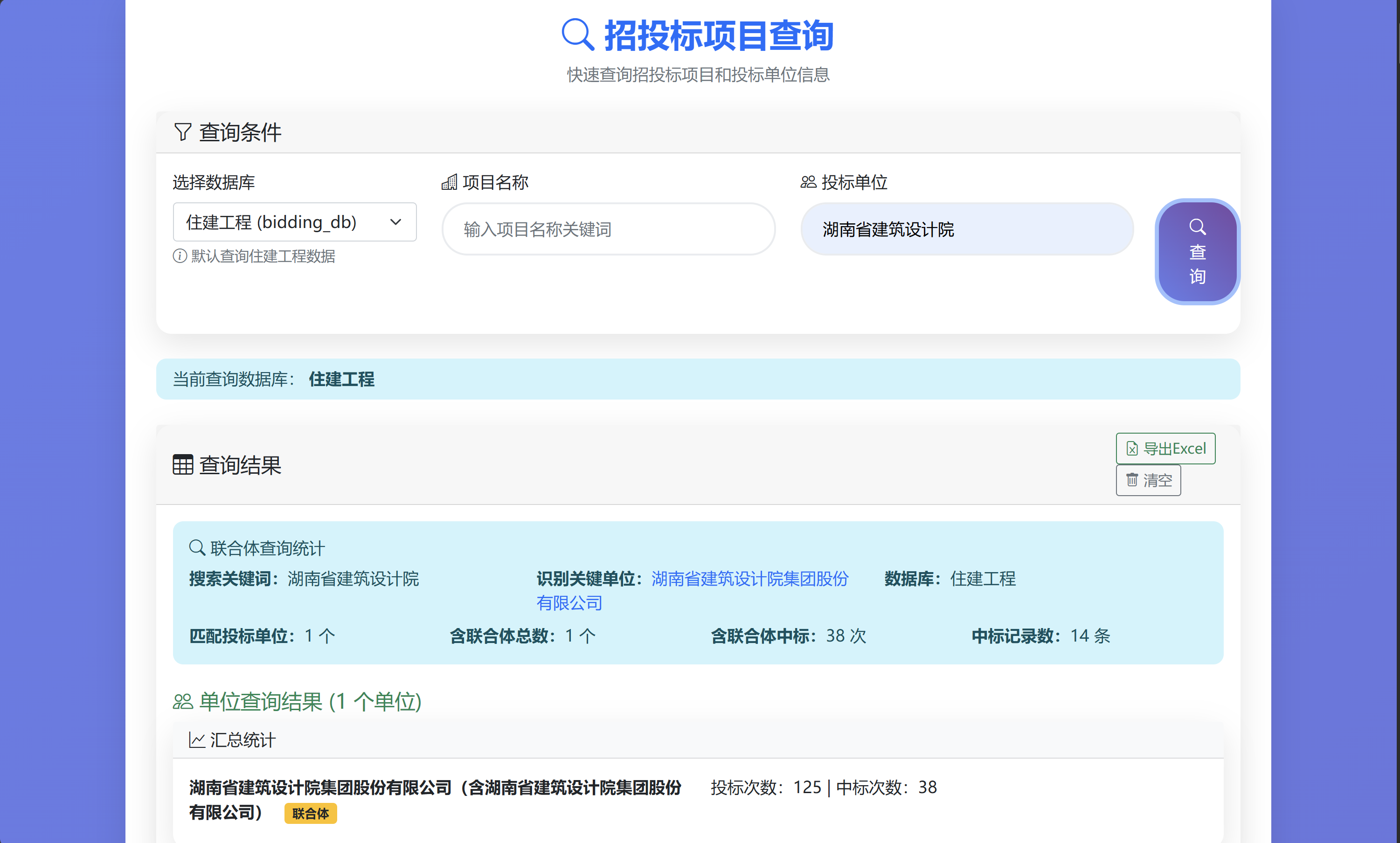
Task: Click the table icon next to 查询结果
Action: point(183,465)
